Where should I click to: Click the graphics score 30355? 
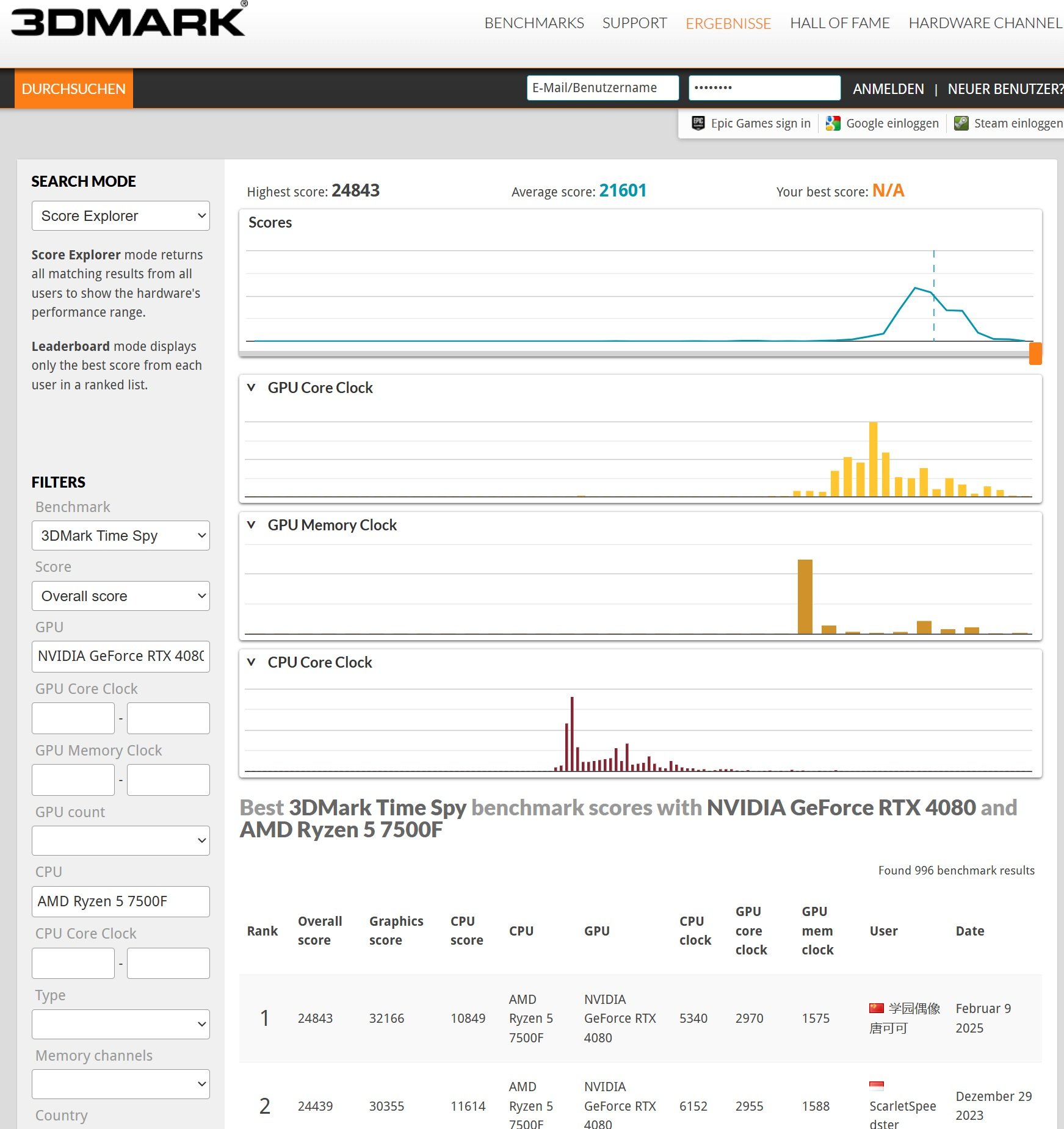(x=386, y=1106)
